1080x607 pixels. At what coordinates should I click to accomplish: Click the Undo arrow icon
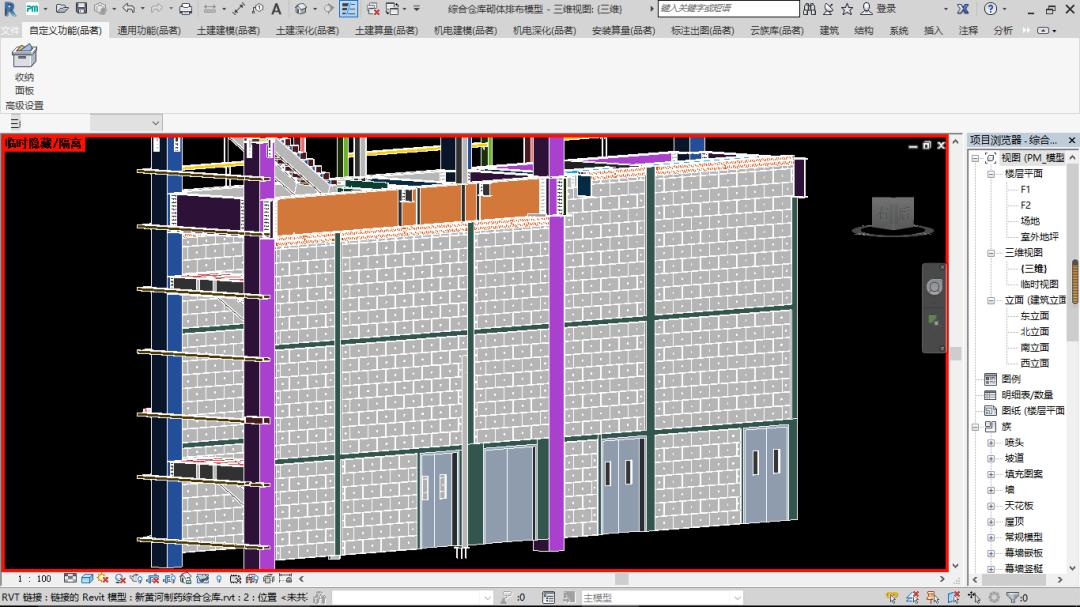pyautogui.click(x=128, y=9)
